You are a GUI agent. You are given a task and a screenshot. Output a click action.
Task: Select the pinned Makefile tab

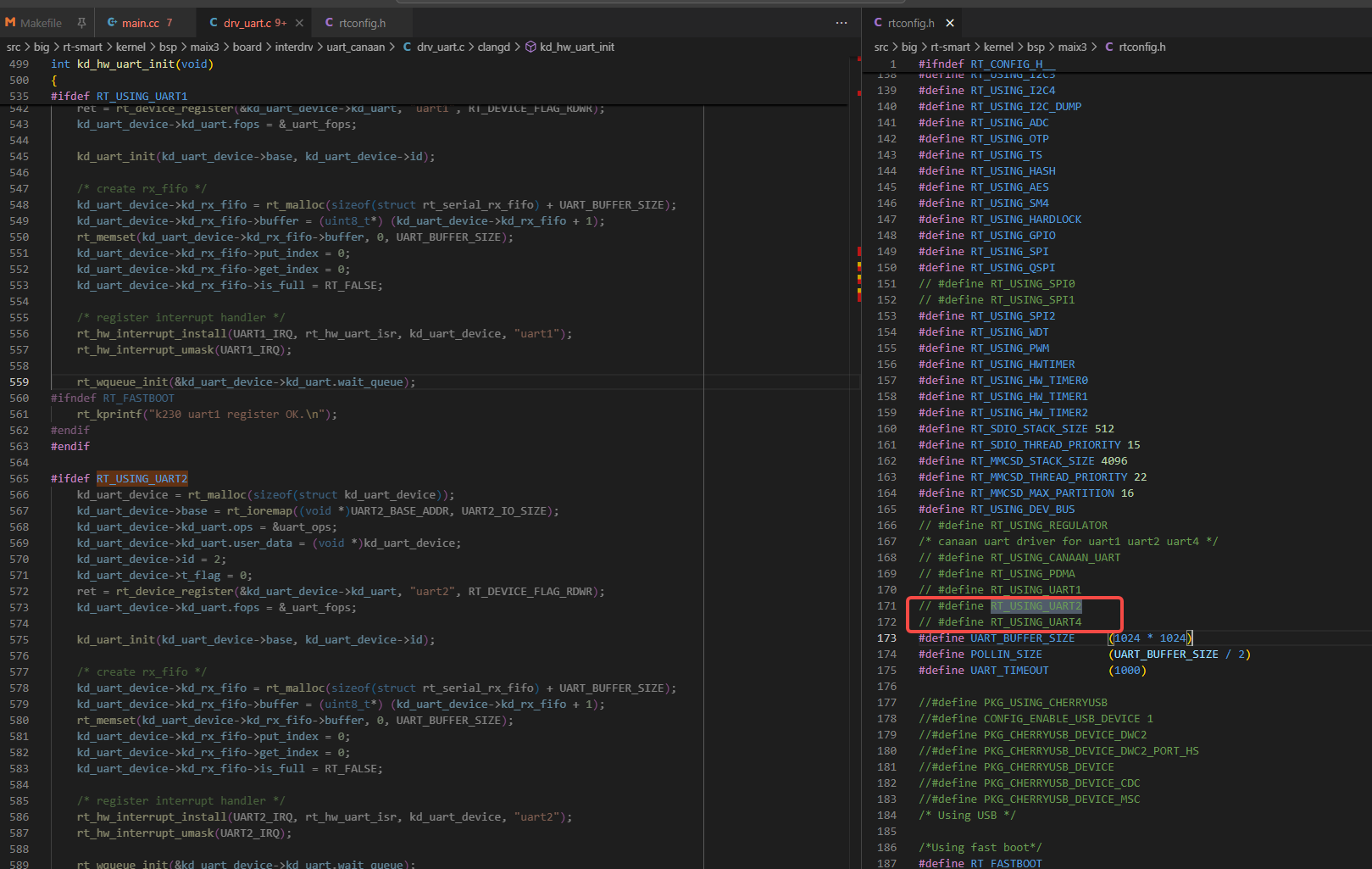[x=40, y=23]
